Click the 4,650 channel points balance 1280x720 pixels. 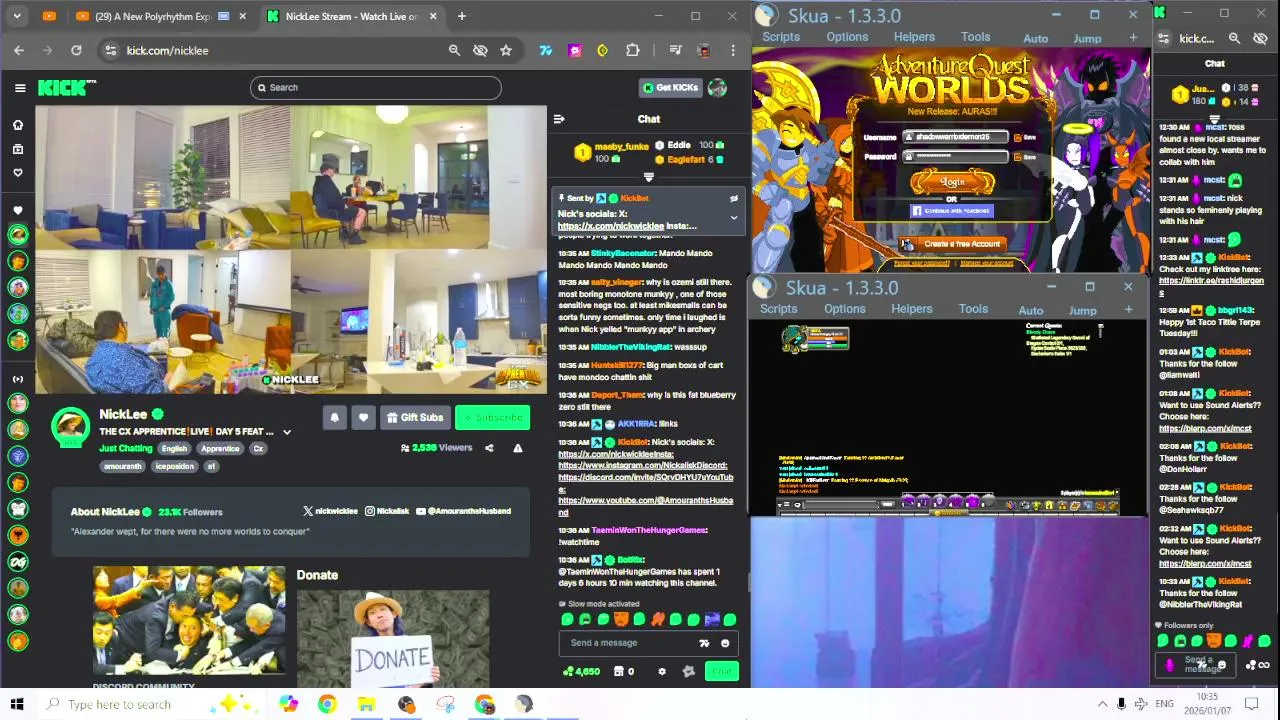pos(581,672)
